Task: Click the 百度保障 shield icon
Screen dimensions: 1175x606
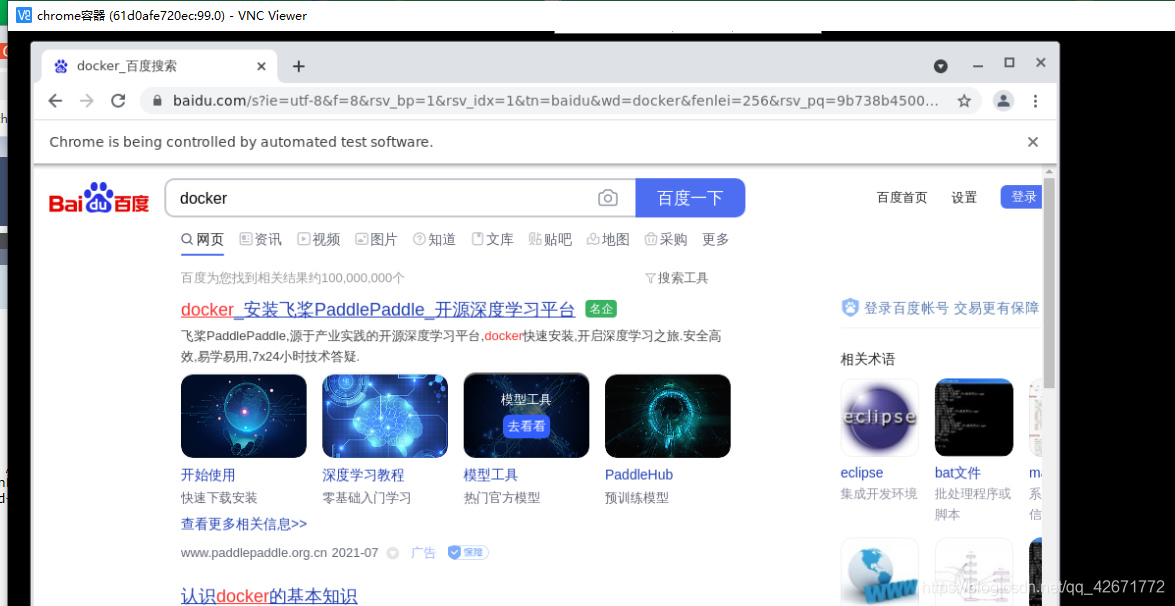Action: [453, 551]
